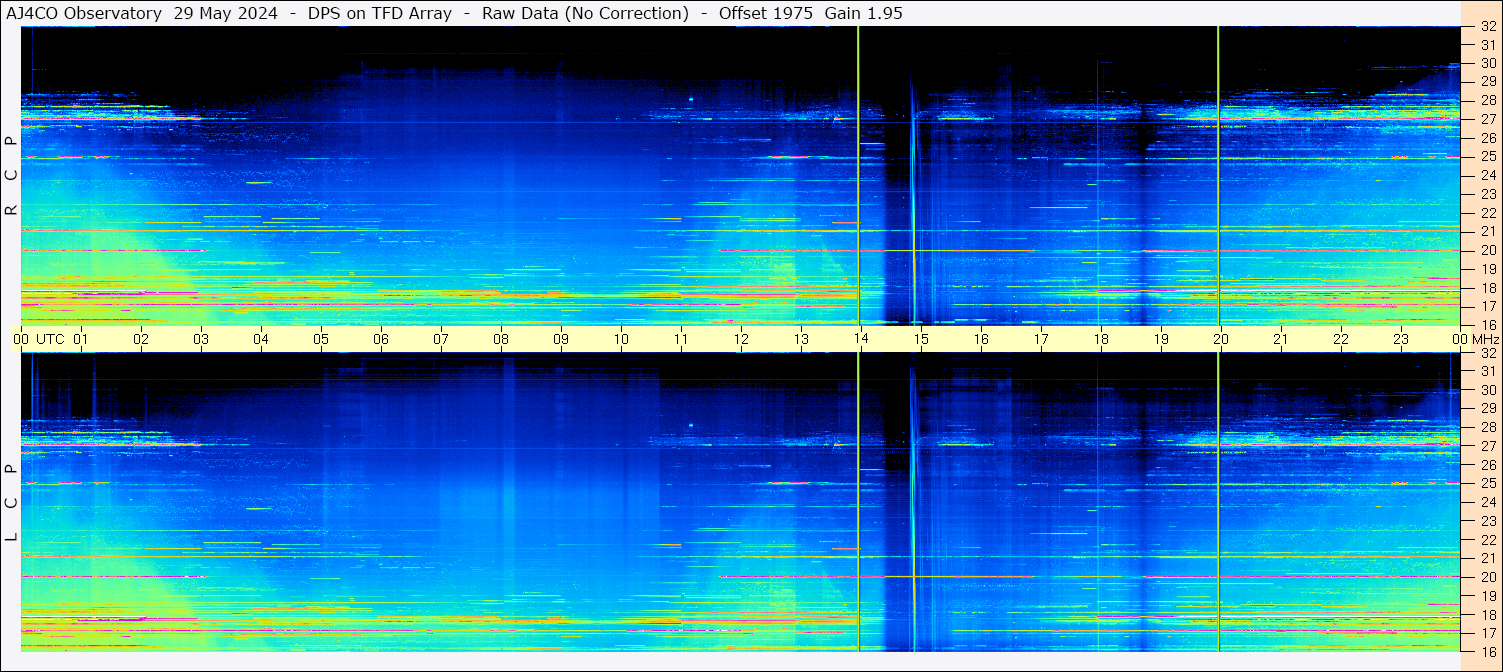This screenshot has width=1503, height=672.
Task: Click the 32 MHz label on the LCP frequency scale
Action: 1487,353
